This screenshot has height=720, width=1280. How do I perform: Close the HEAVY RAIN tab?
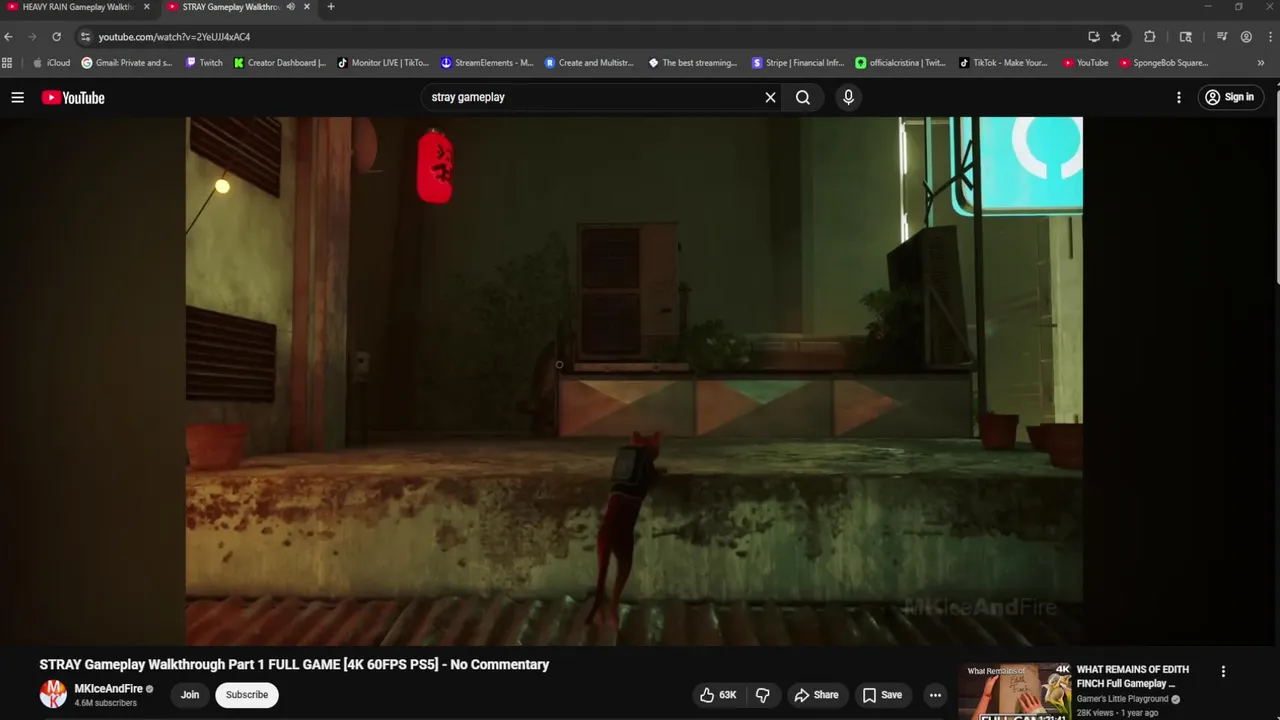point(146,7)
